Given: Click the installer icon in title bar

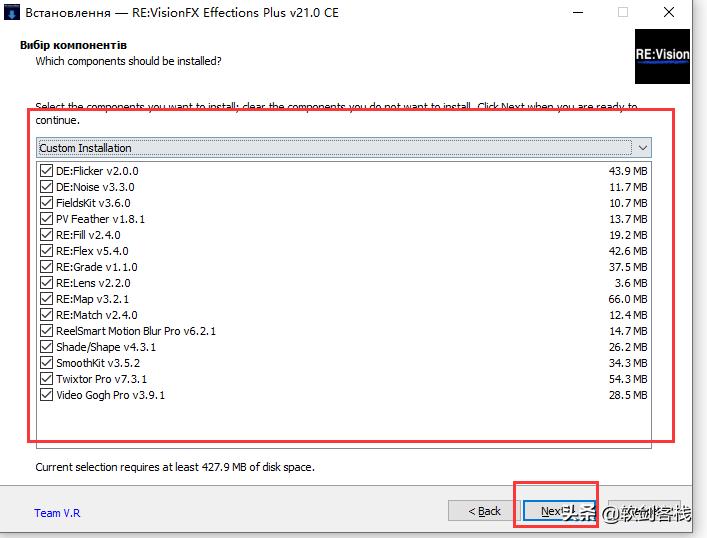Looking at the screenshot, I should click(11, 12).
